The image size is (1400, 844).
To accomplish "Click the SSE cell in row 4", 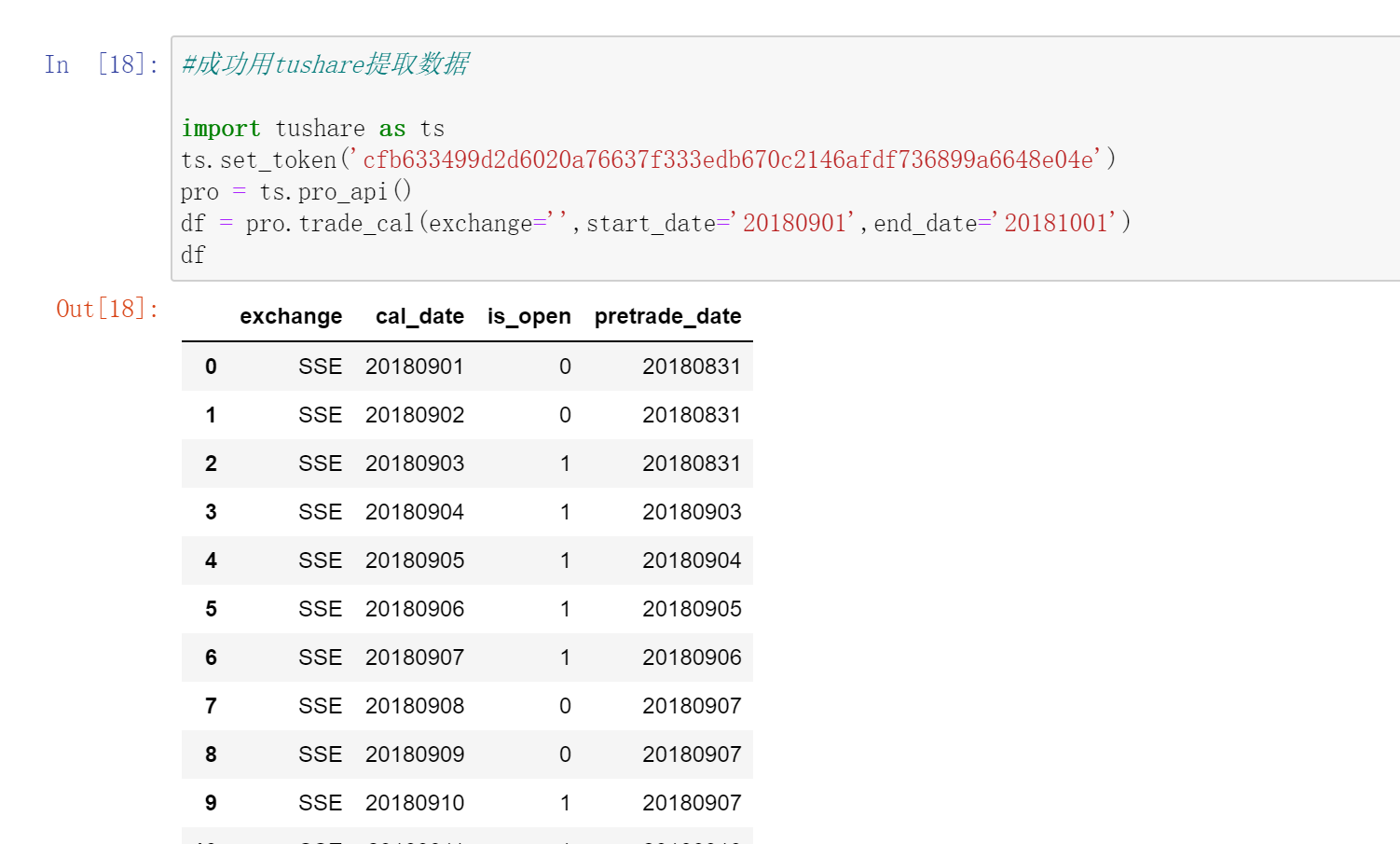I will pyautogui.click(x=320, y=560).
